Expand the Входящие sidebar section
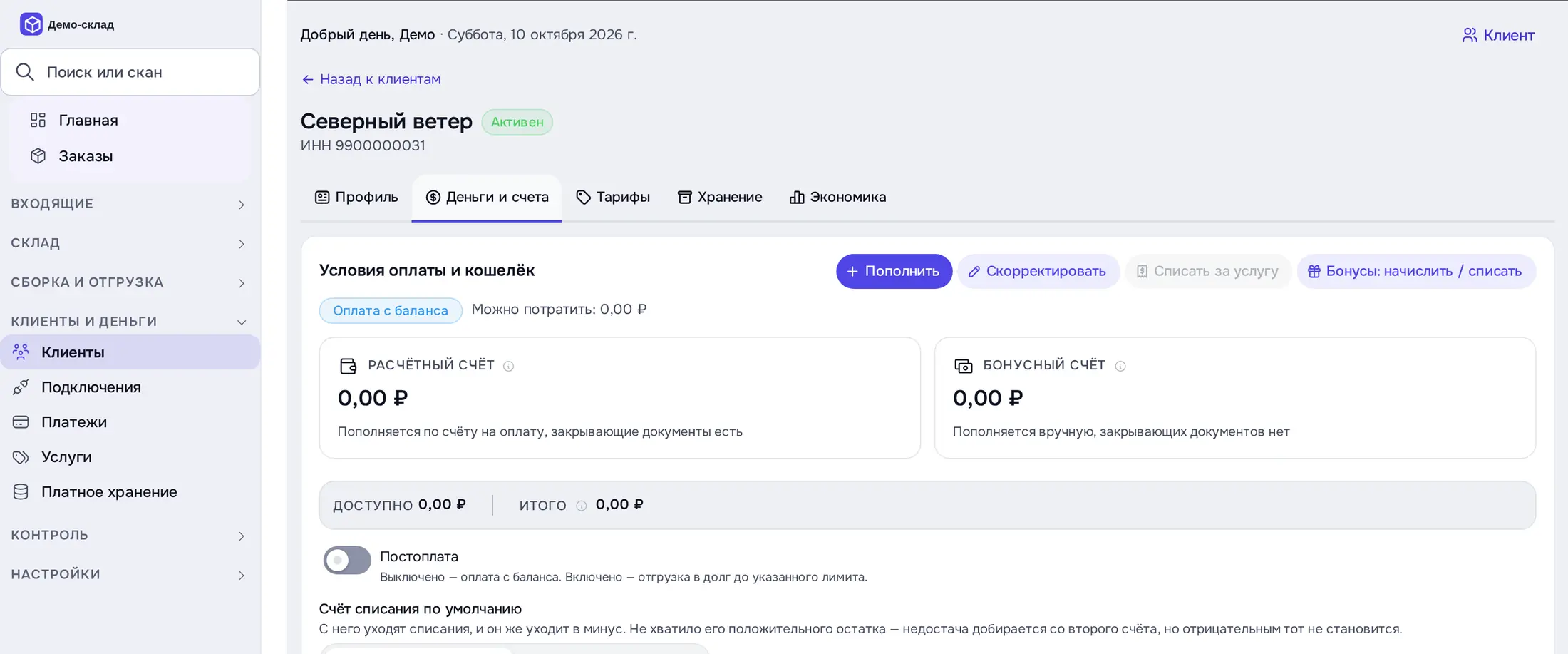The image size is (1568, 654). [x=129, y=204]
